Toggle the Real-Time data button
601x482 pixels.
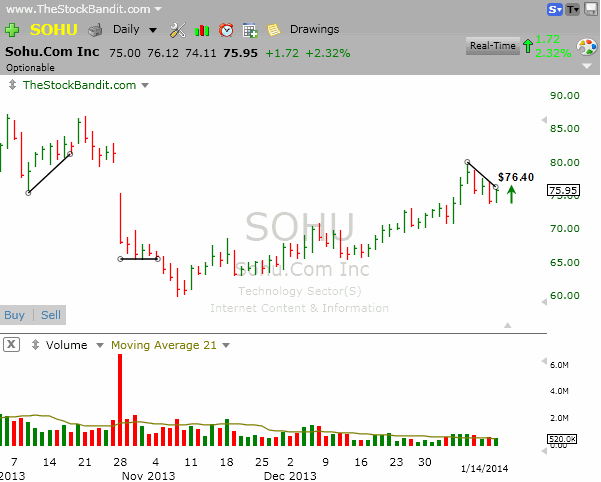(x=492, y=46)
